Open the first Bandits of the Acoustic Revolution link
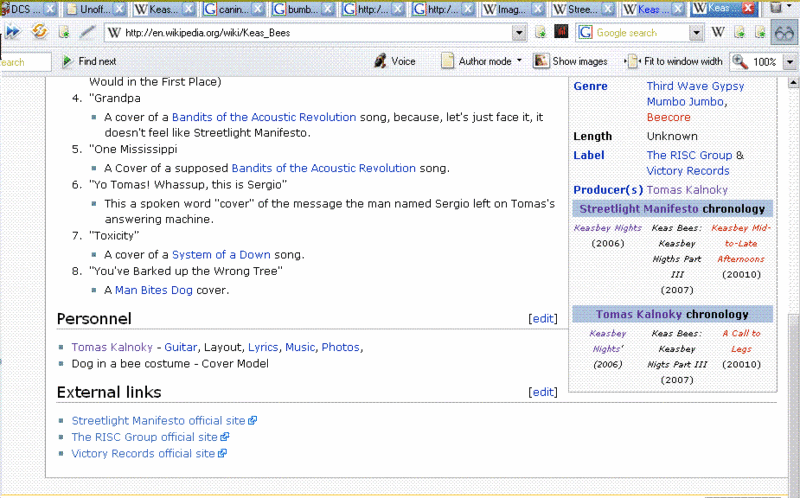The height and width of the screenshot is (498, 800). pos(264,117)
